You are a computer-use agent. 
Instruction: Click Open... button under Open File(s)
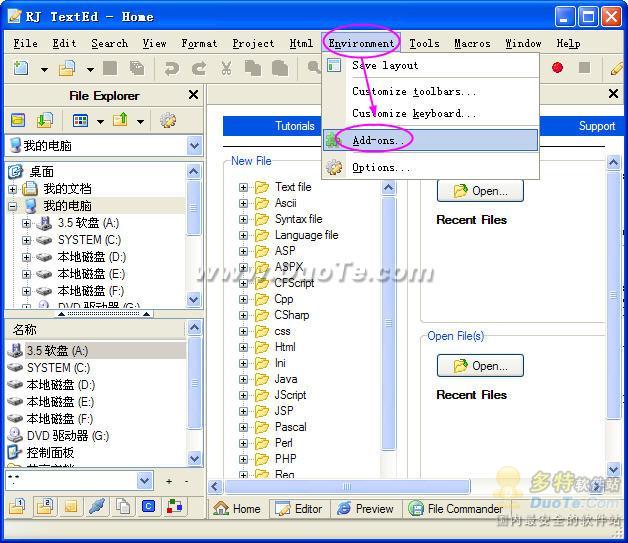[x=480, y=366]
